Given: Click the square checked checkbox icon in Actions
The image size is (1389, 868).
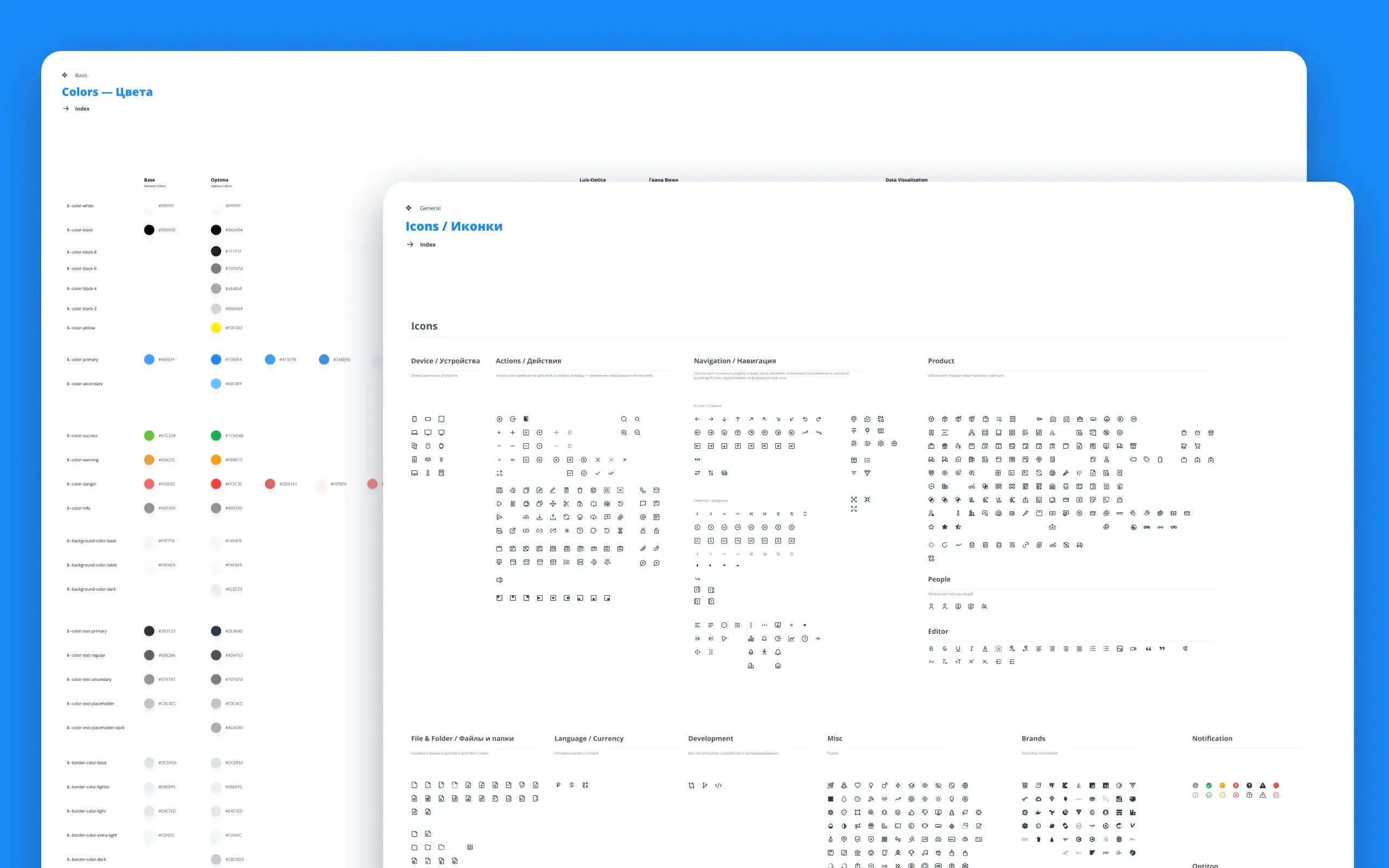Looking at the screenshot, I should click(570, 474).
